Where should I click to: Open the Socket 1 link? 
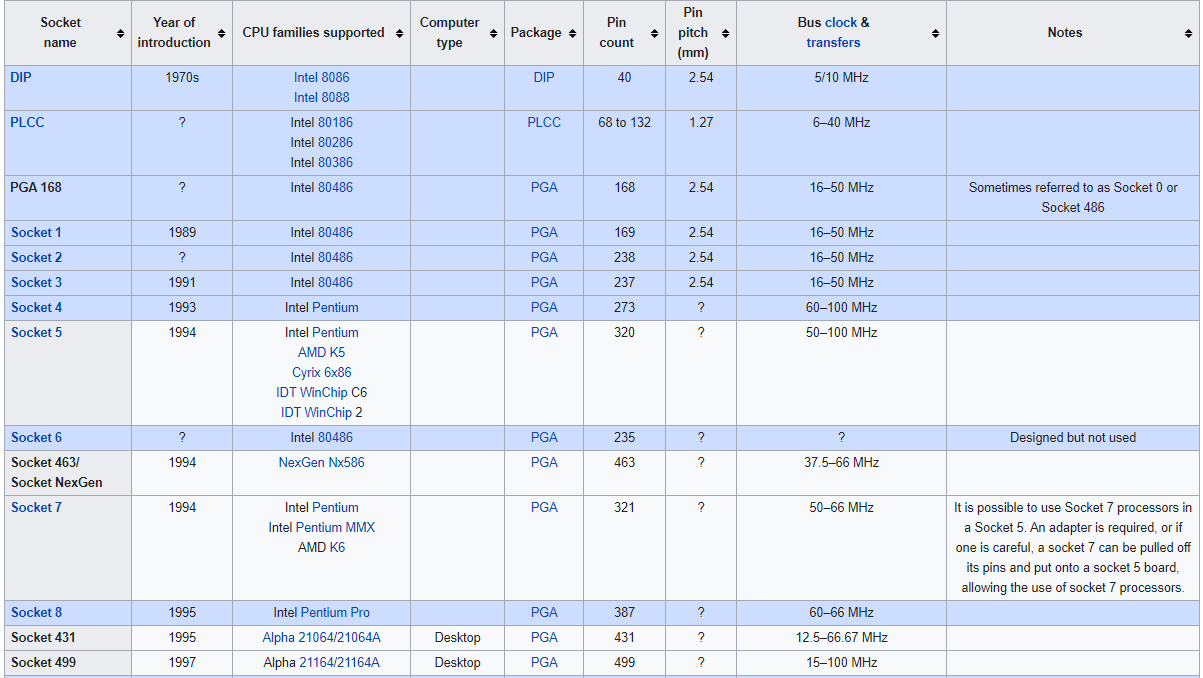(36, 232)
